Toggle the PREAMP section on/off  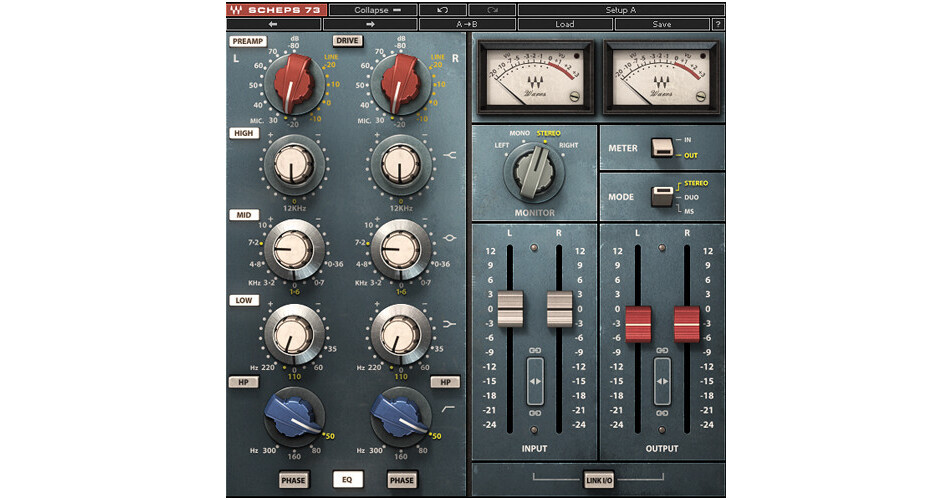[248, 41]
